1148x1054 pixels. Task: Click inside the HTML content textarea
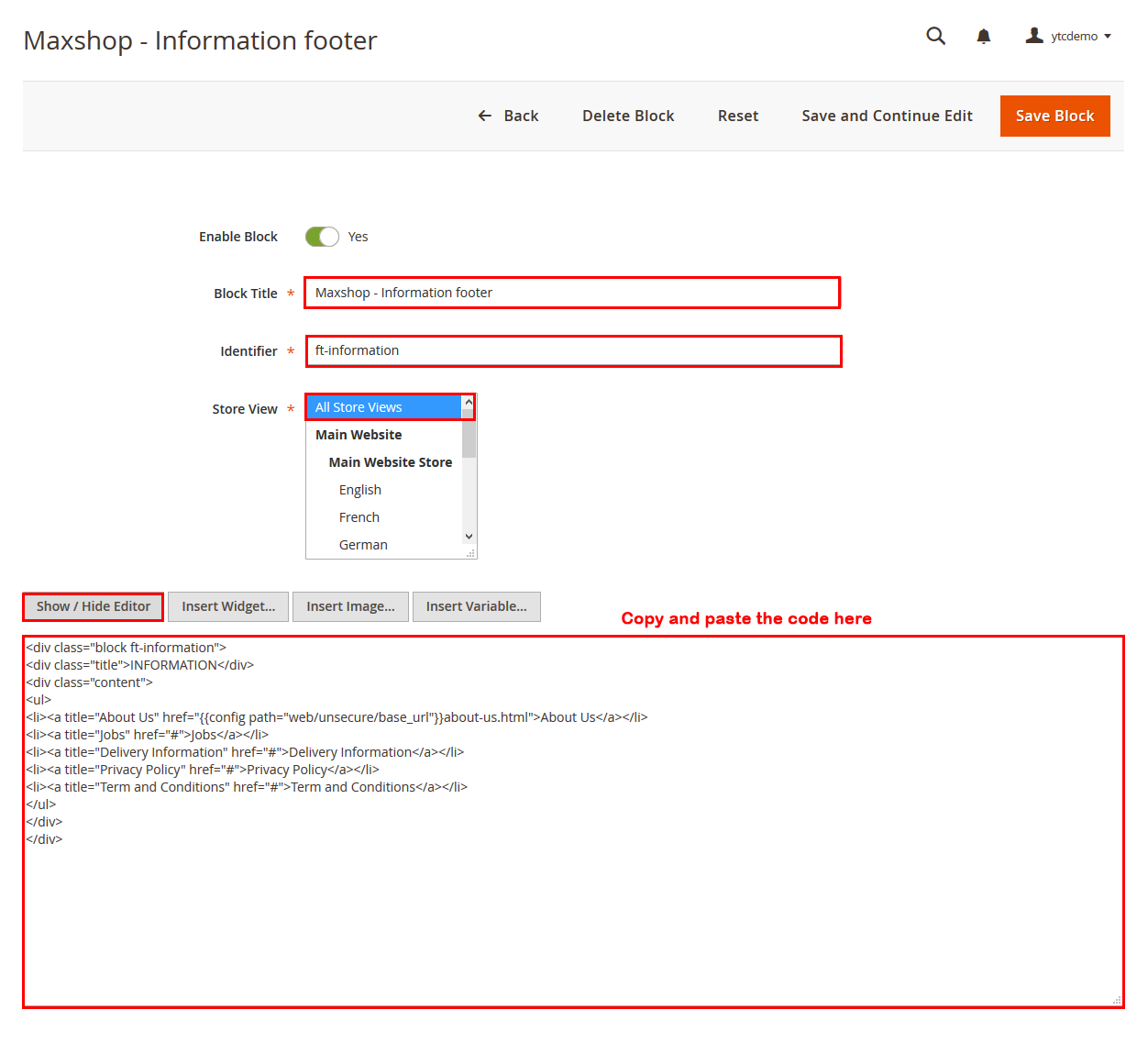(x=573, y=821)
